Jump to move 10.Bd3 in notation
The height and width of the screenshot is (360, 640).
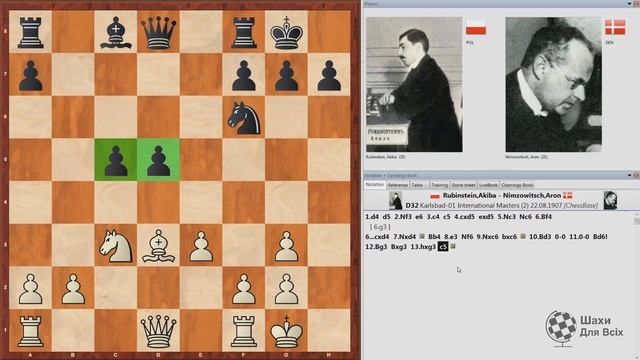pyautogui.click(x=540, y=237)
